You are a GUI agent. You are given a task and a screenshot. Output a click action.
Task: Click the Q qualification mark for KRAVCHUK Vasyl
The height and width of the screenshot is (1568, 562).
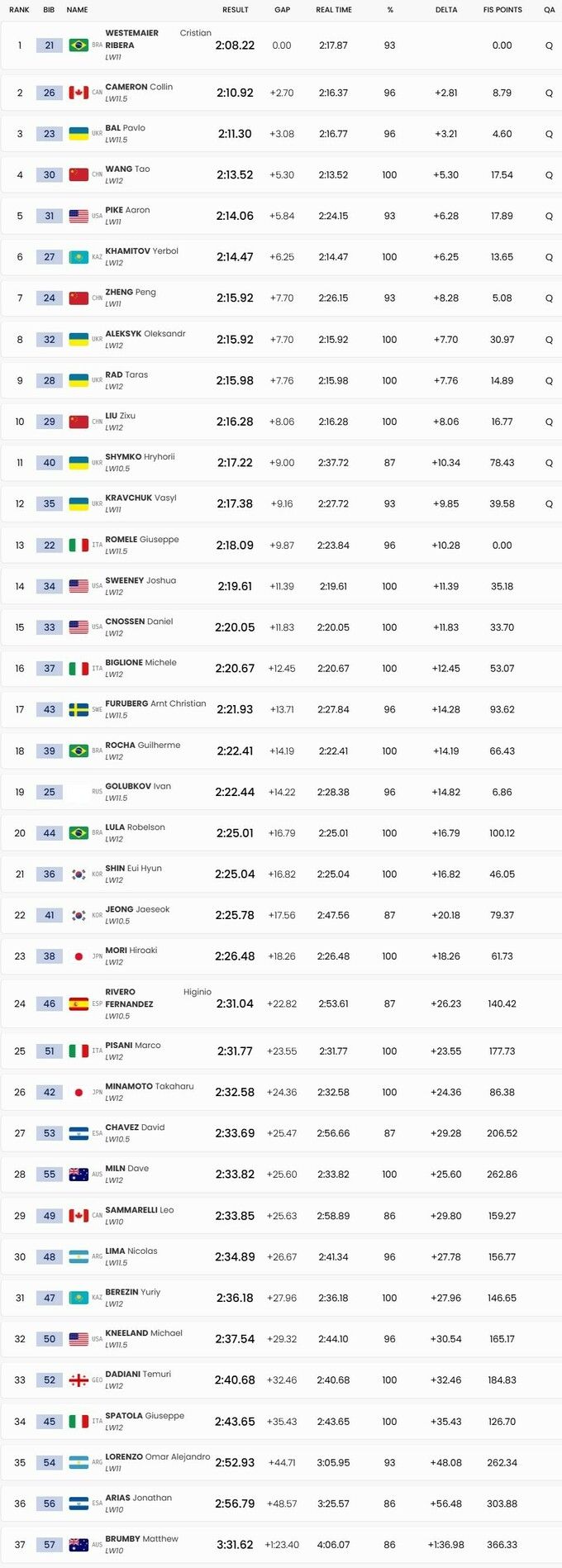[549, 503]
